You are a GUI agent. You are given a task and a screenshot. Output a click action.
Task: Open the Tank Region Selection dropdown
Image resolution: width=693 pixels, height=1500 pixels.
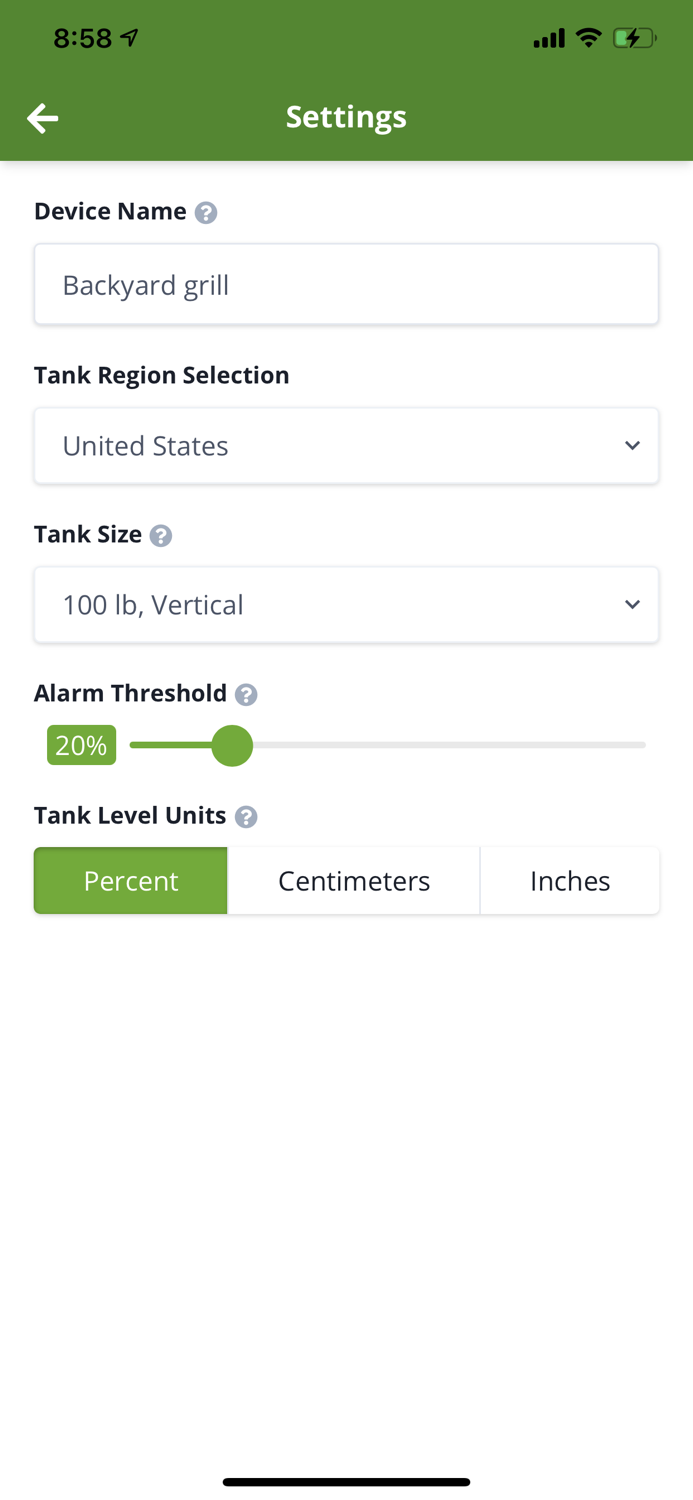coord(346,446)
